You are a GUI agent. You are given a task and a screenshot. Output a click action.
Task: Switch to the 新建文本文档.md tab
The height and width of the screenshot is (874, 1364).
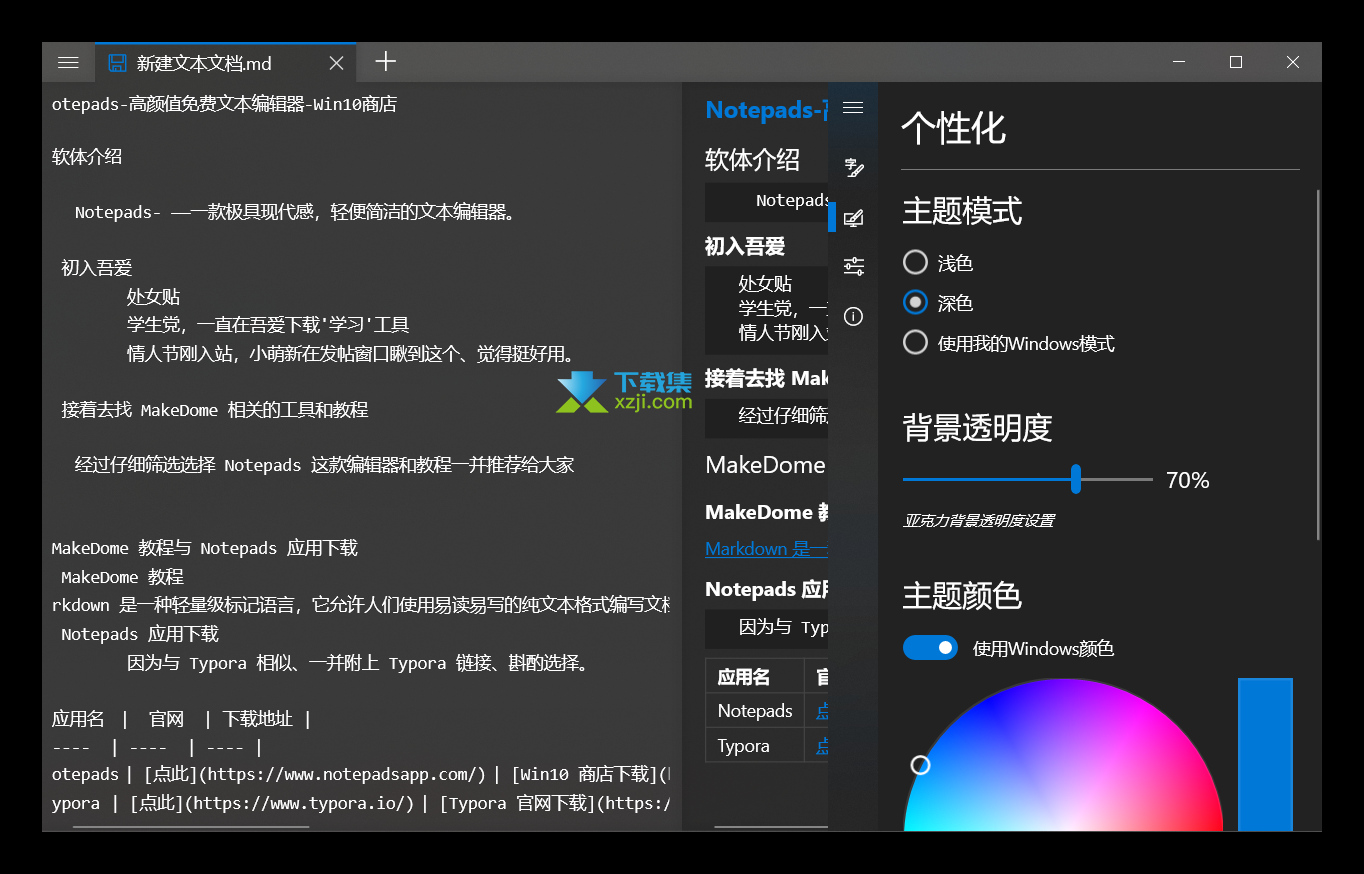point(226,63)
